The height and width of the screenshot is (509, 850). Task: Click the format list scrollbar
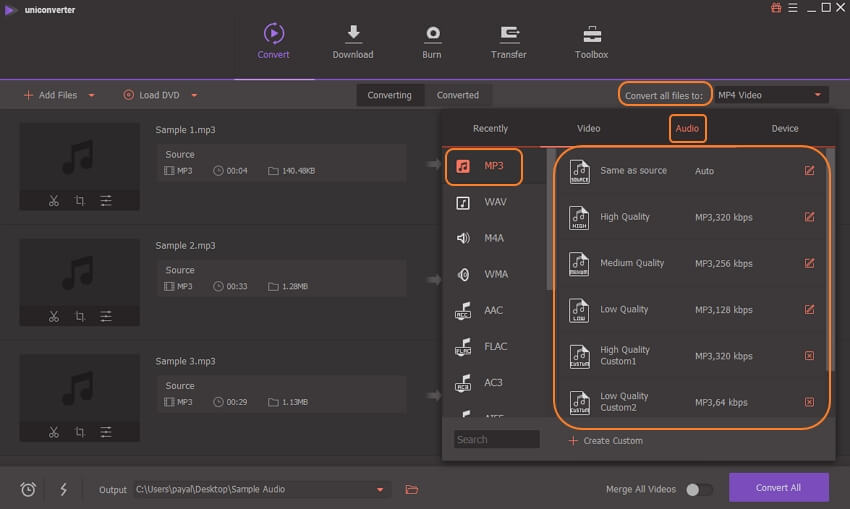(x=550, y=220)
